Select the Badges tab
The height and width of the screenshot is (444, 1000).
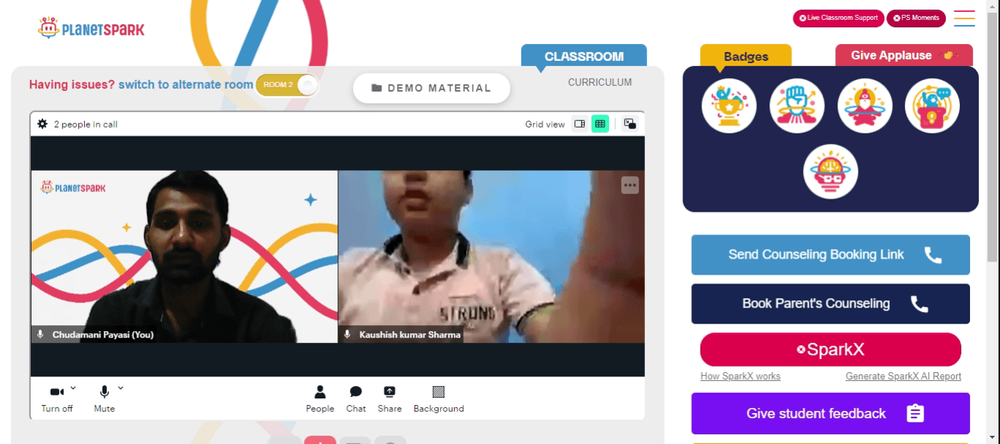(746, 56)
